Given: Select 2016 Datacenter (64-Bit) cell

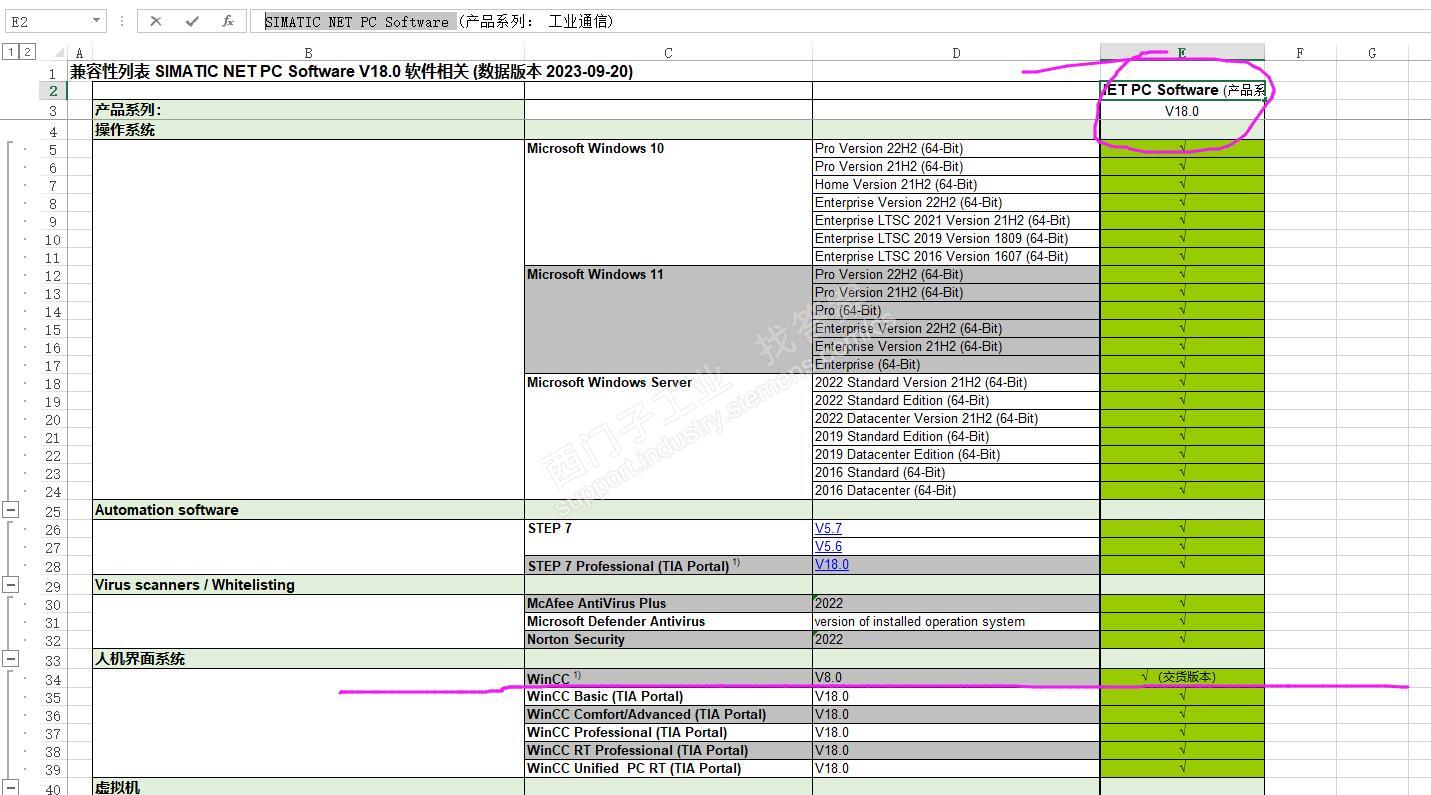Looking at the screenshot, I should (956, 490).
